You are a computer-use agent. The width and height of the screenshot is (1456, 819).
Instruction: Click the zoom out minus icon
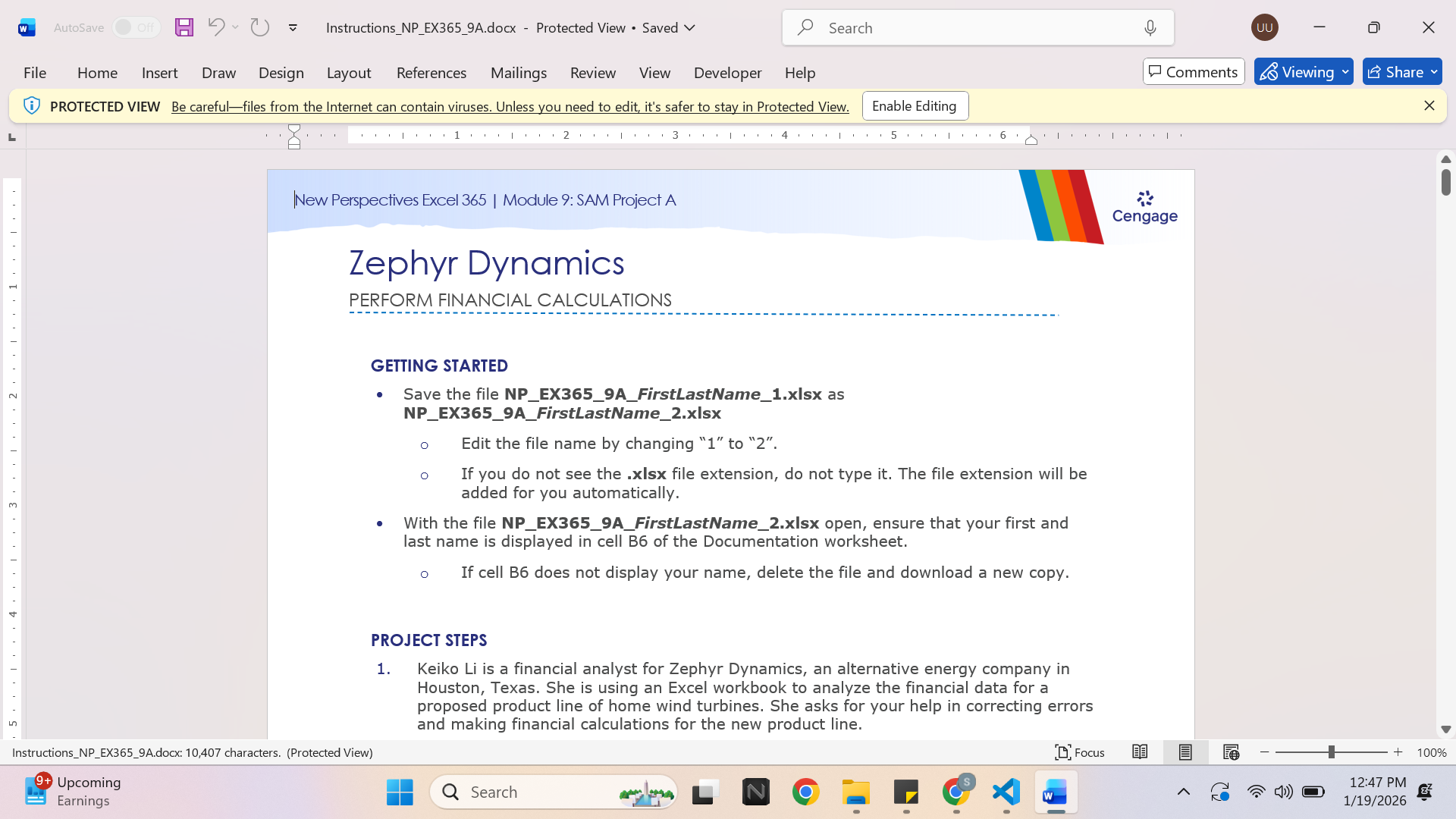pyautogui.click(x=1264, y=752)
